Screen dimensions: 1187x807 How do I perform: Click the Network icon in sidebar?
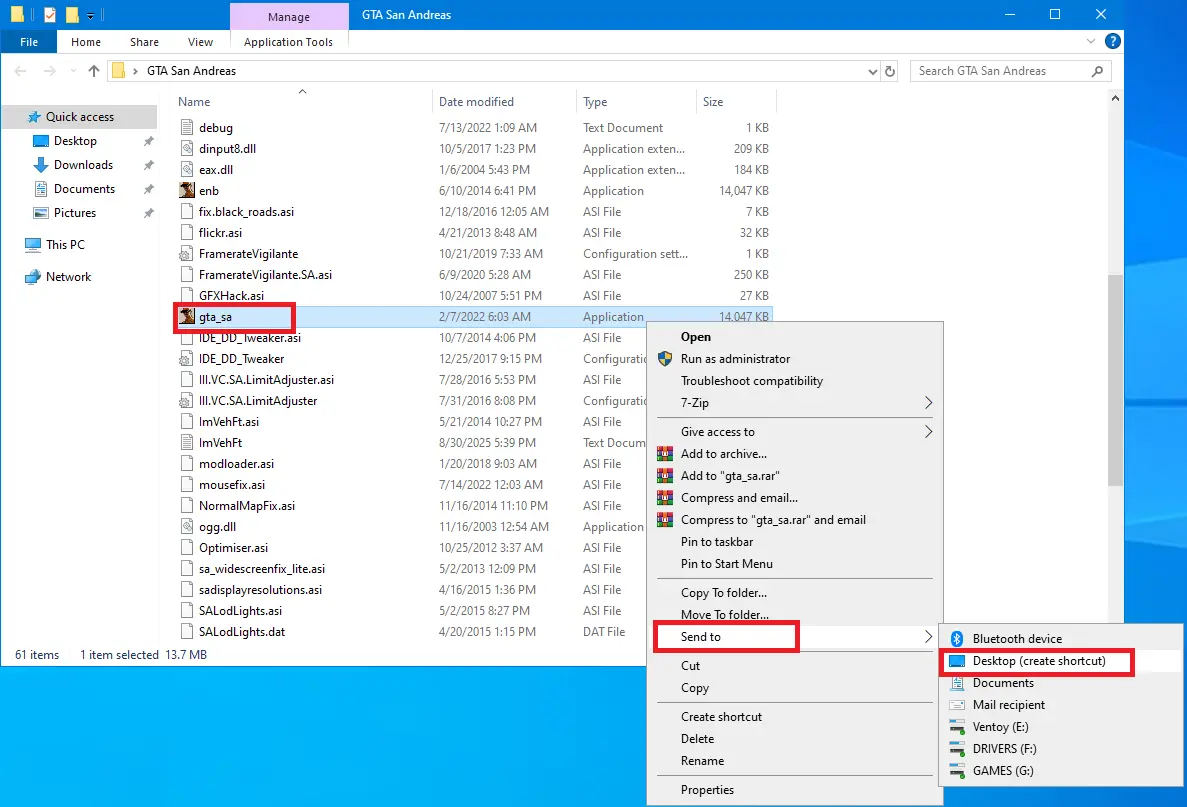[33, 277]
